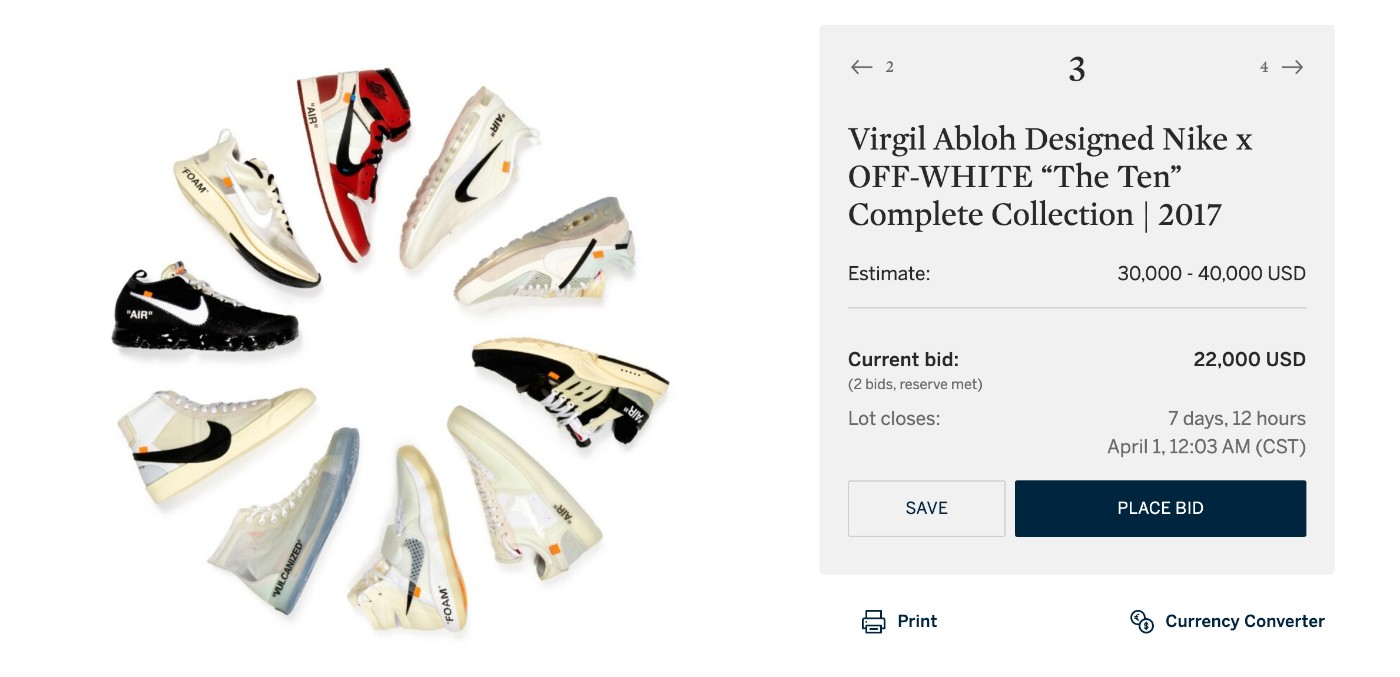Click the left arrow to previous lot
The image size is (1400, 677).
861,67
